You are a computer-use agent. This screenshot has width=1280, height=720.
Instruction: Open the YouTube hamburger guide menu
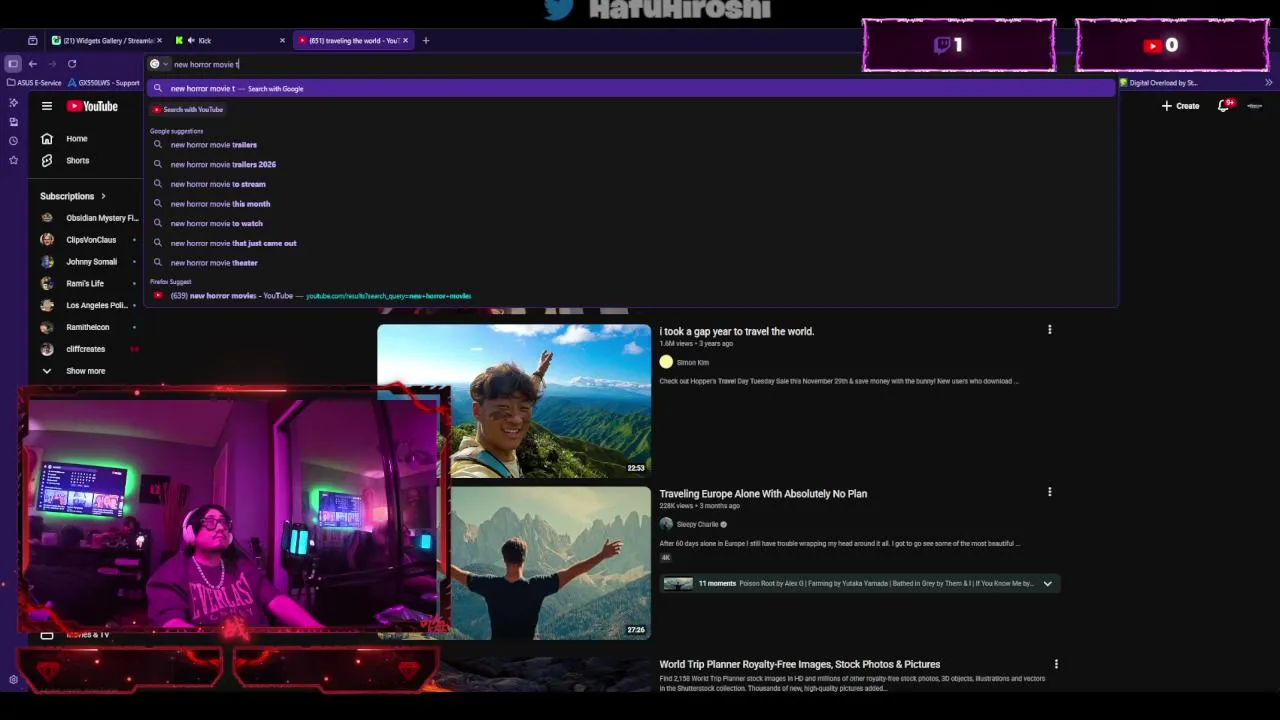(47, 106)
